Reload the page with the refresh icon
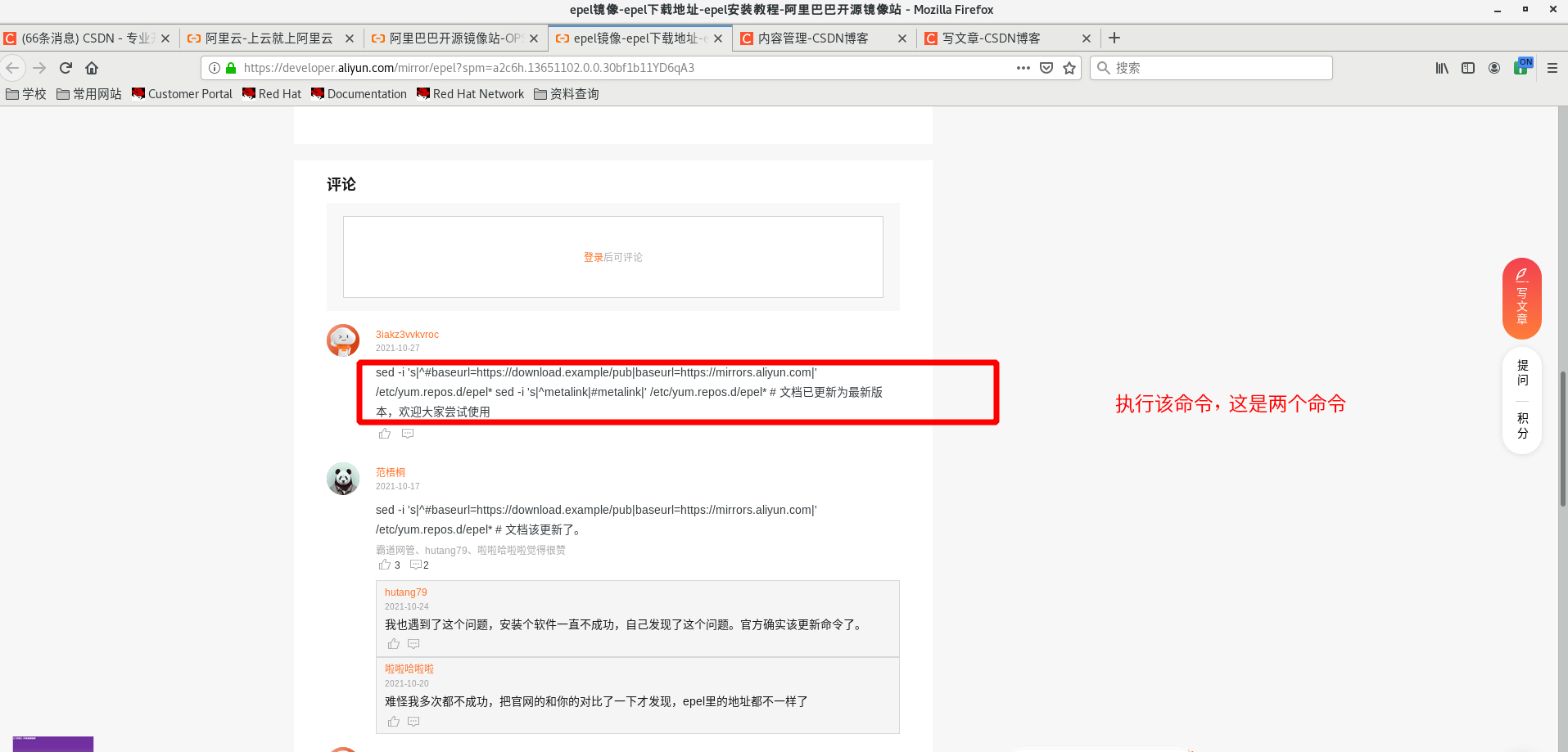The image size is (1568, 752). (x=66, y=68)
